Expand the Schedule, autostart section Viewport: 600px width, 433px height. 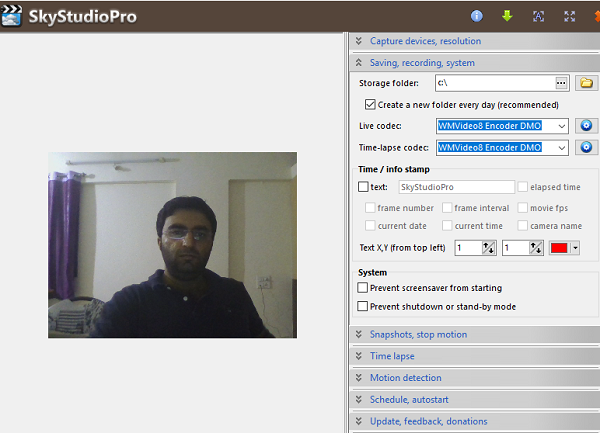410,399
